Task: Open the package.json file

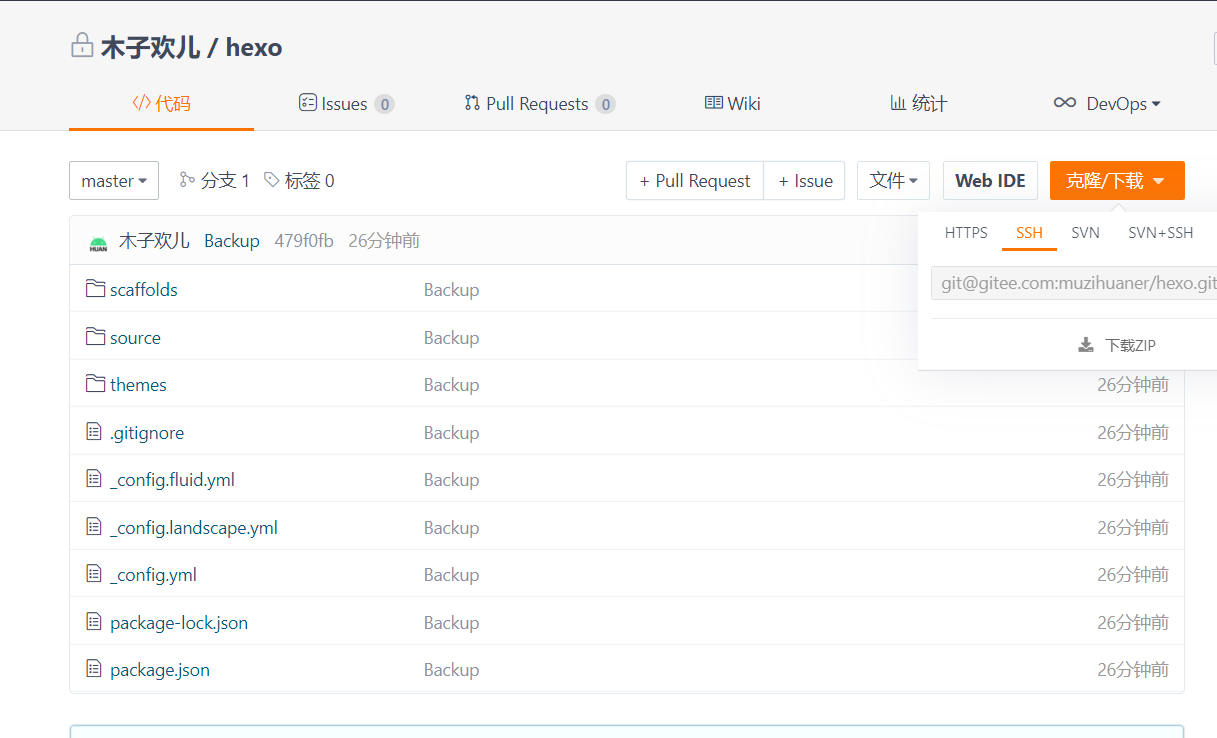Action: [x=160, y=670]
